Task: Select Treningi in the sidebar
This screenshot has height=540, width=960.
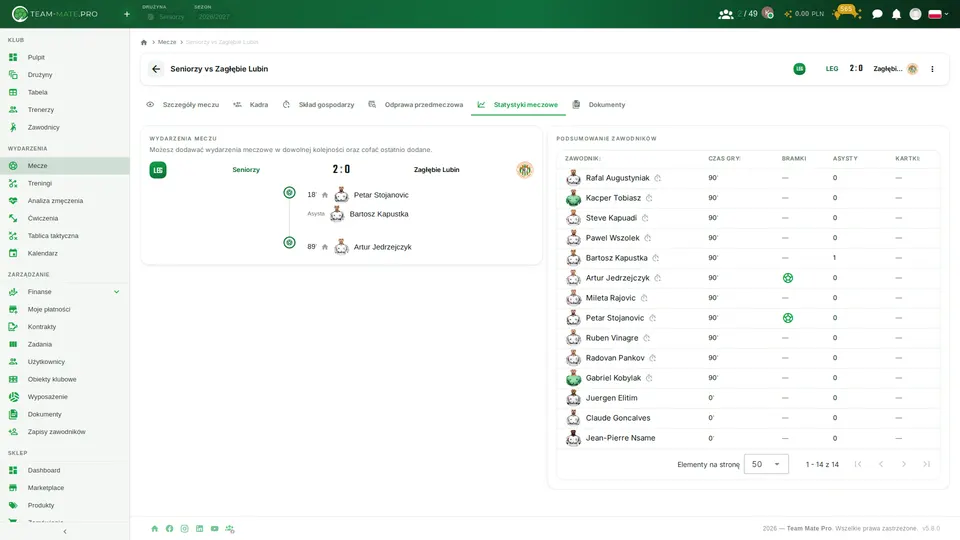Action: point(64,183)
